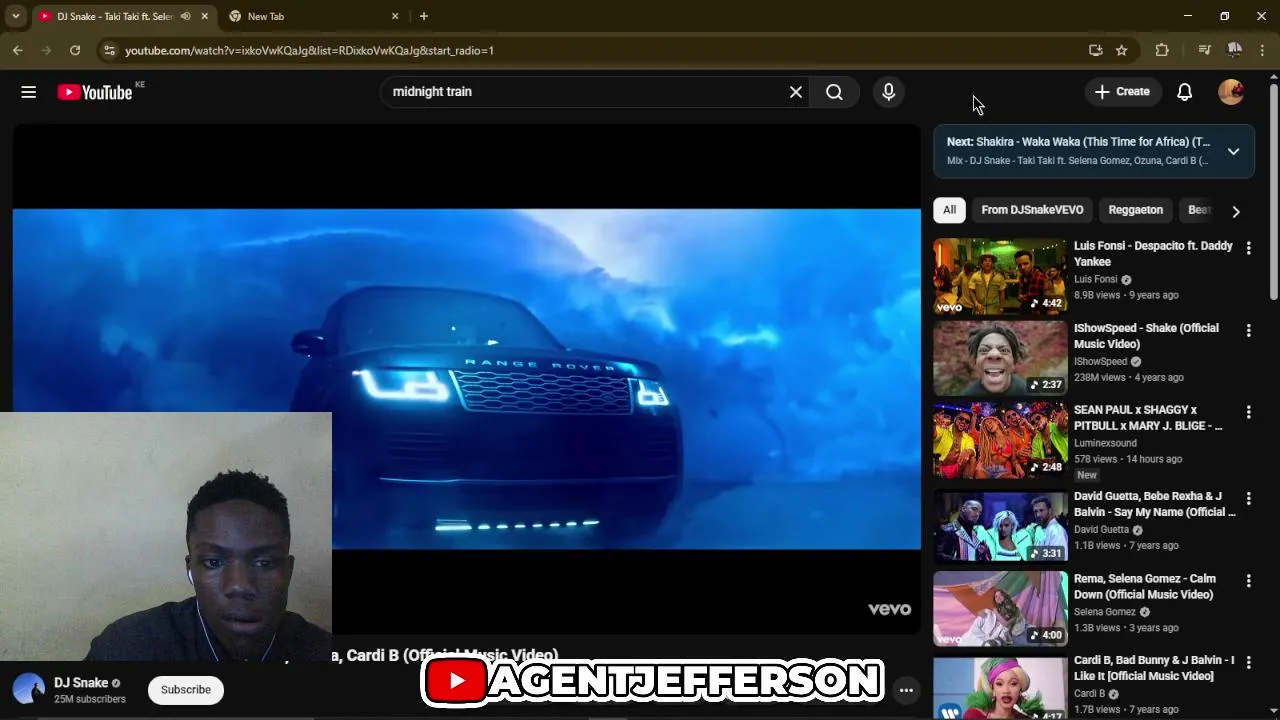
Task: Click the Range Rover video player
Action: (466, 378)
